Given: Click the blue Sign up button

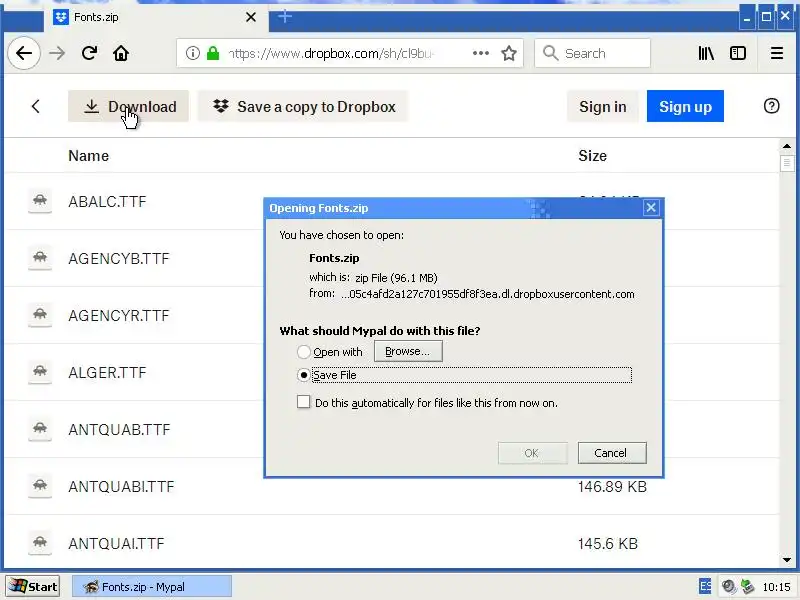Looking at the screenshot, I should click(685, 106).
